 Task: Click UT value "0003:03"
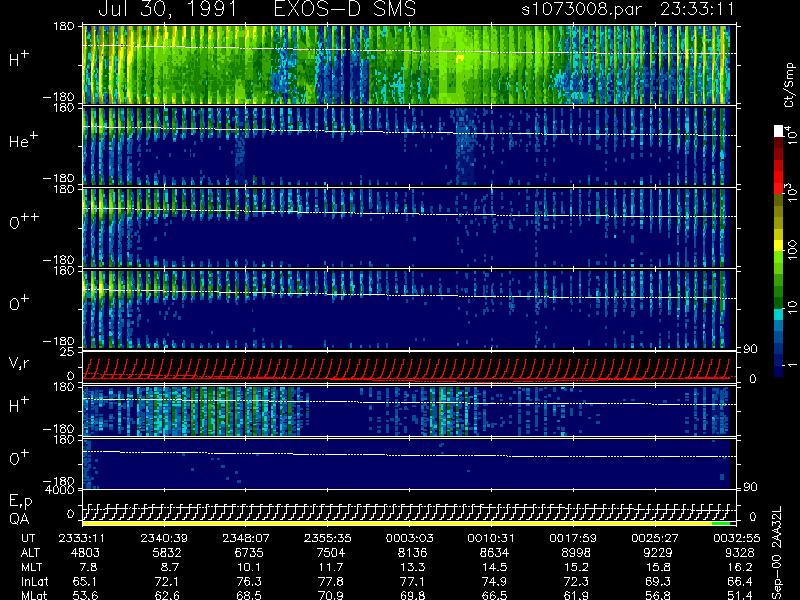click(409, 538)
